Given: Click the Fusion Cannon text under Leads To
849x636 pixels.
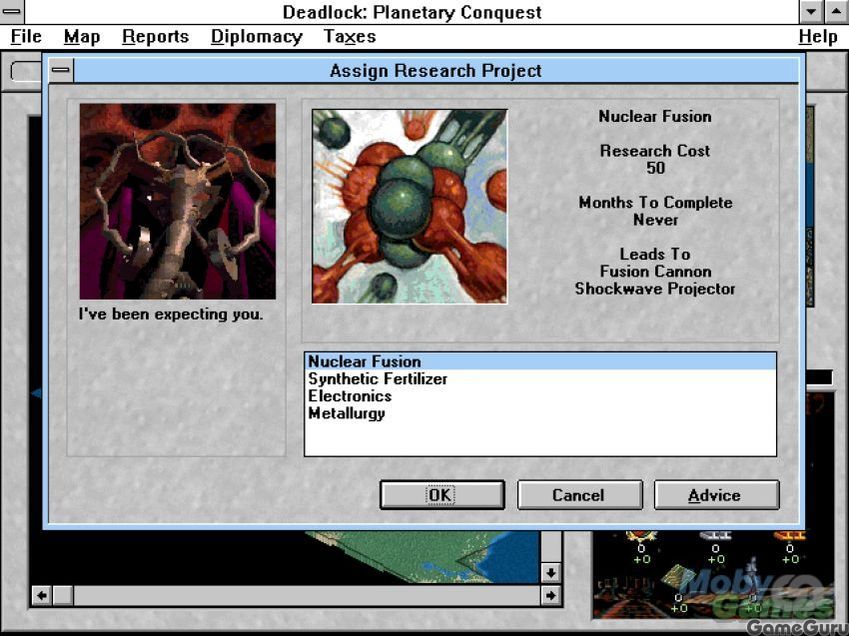Looking at the screenshot, I should pyautogui.click(x=655, y=271).
